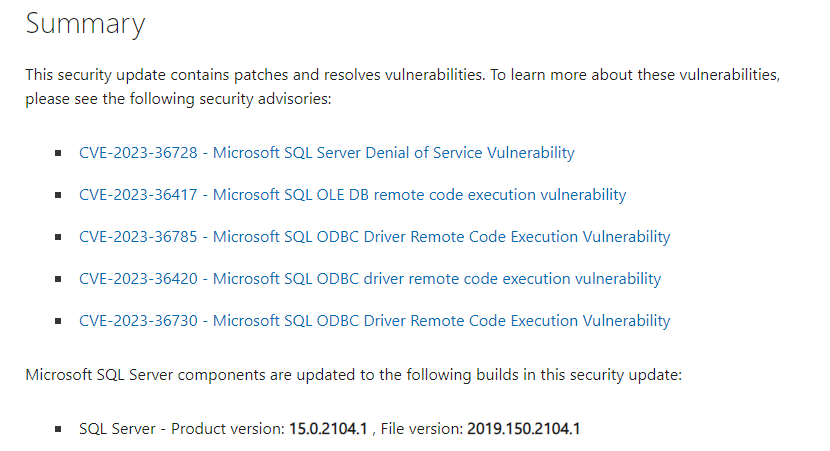Follow the CVE-2023-36785 ODBC Driver link
This screenshot has height=451, width=830.
[375, 237]
